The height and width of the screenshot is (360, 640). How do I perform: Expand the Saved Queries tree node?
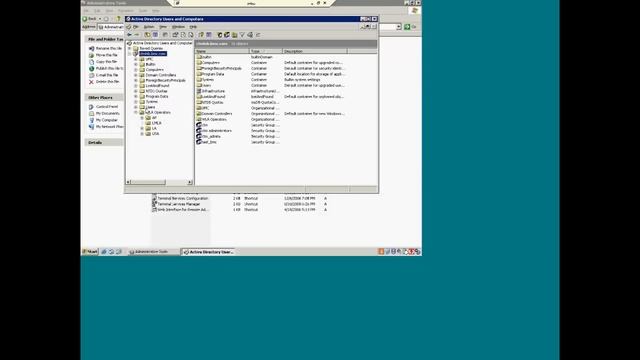point(130,48)
